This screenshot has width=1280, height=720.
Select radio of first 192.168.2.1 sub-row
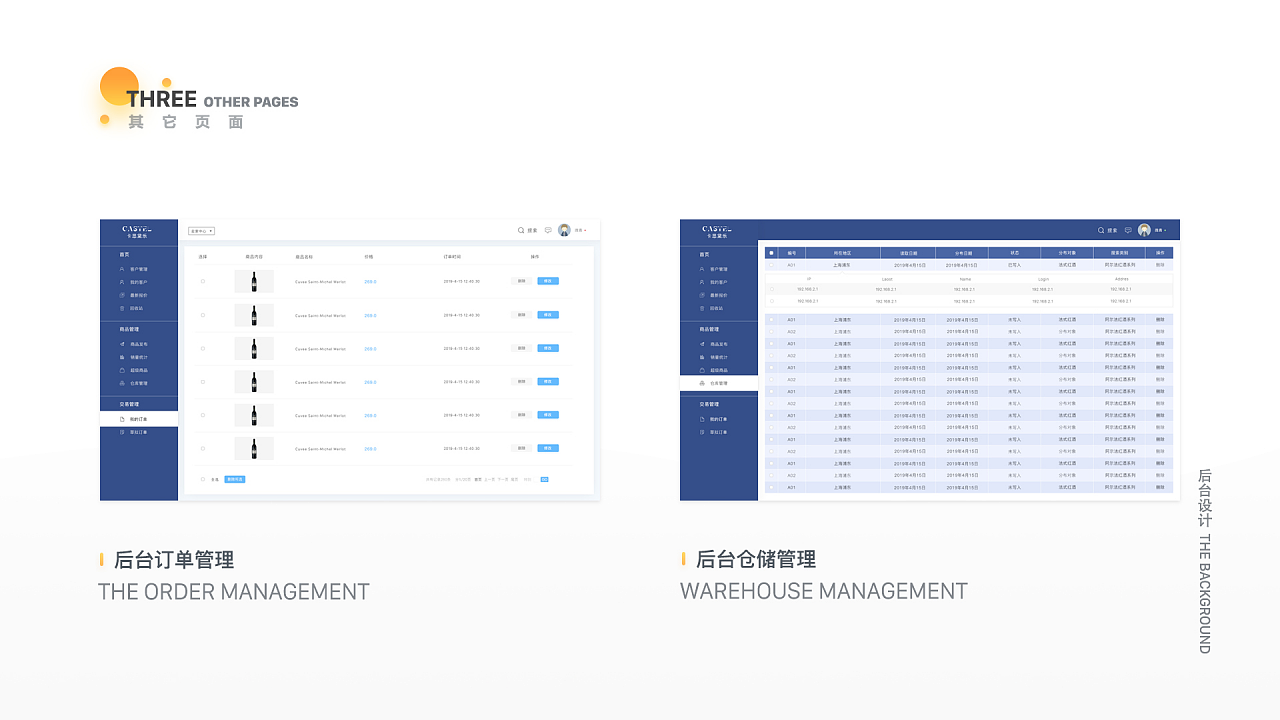click(x=772, y=289)
